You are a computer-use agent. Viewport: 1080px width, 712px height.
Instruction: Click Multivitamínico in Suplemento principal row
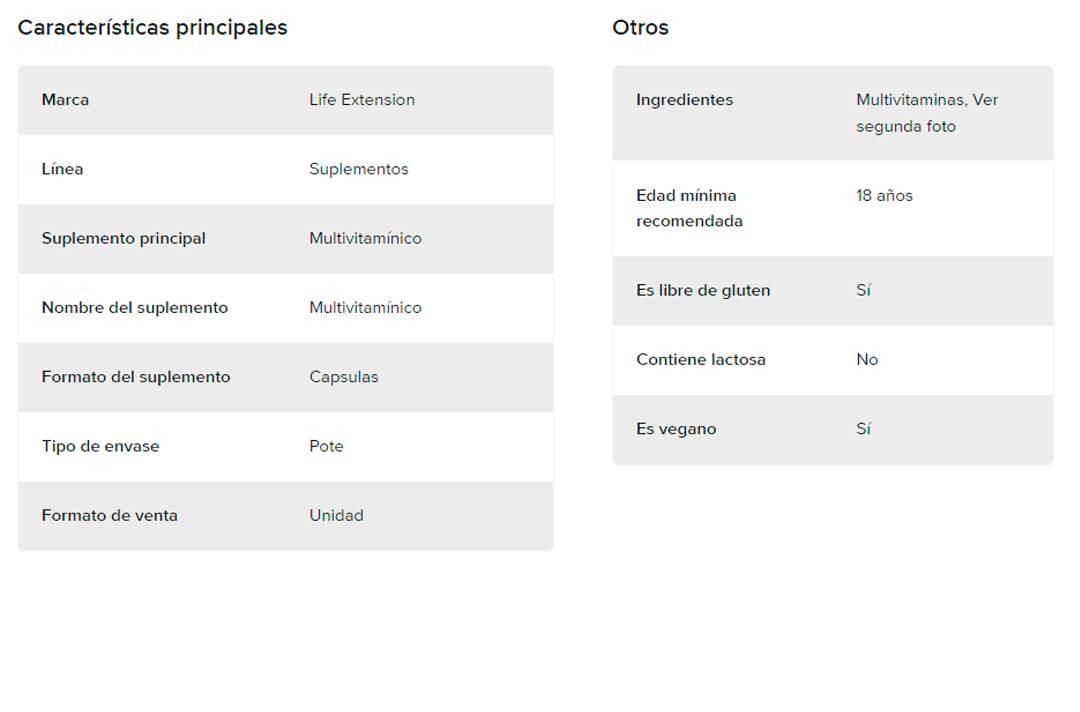(366, 238)
